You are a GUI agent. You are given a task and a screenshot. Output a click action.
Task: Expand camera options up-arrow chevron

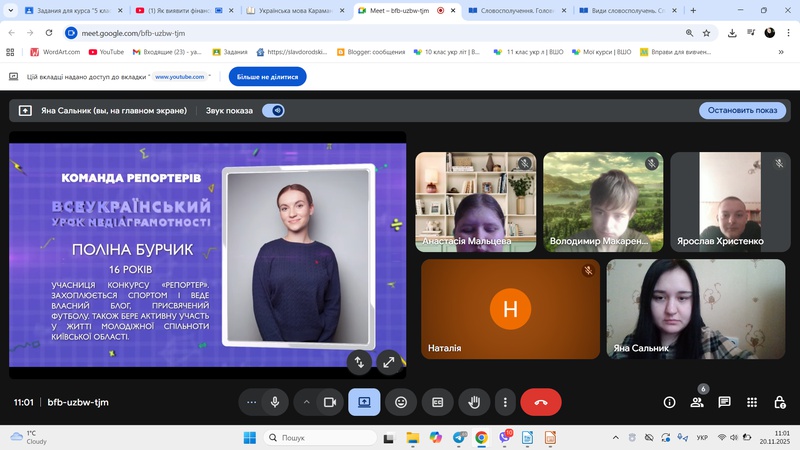click(x=306, y=402)
